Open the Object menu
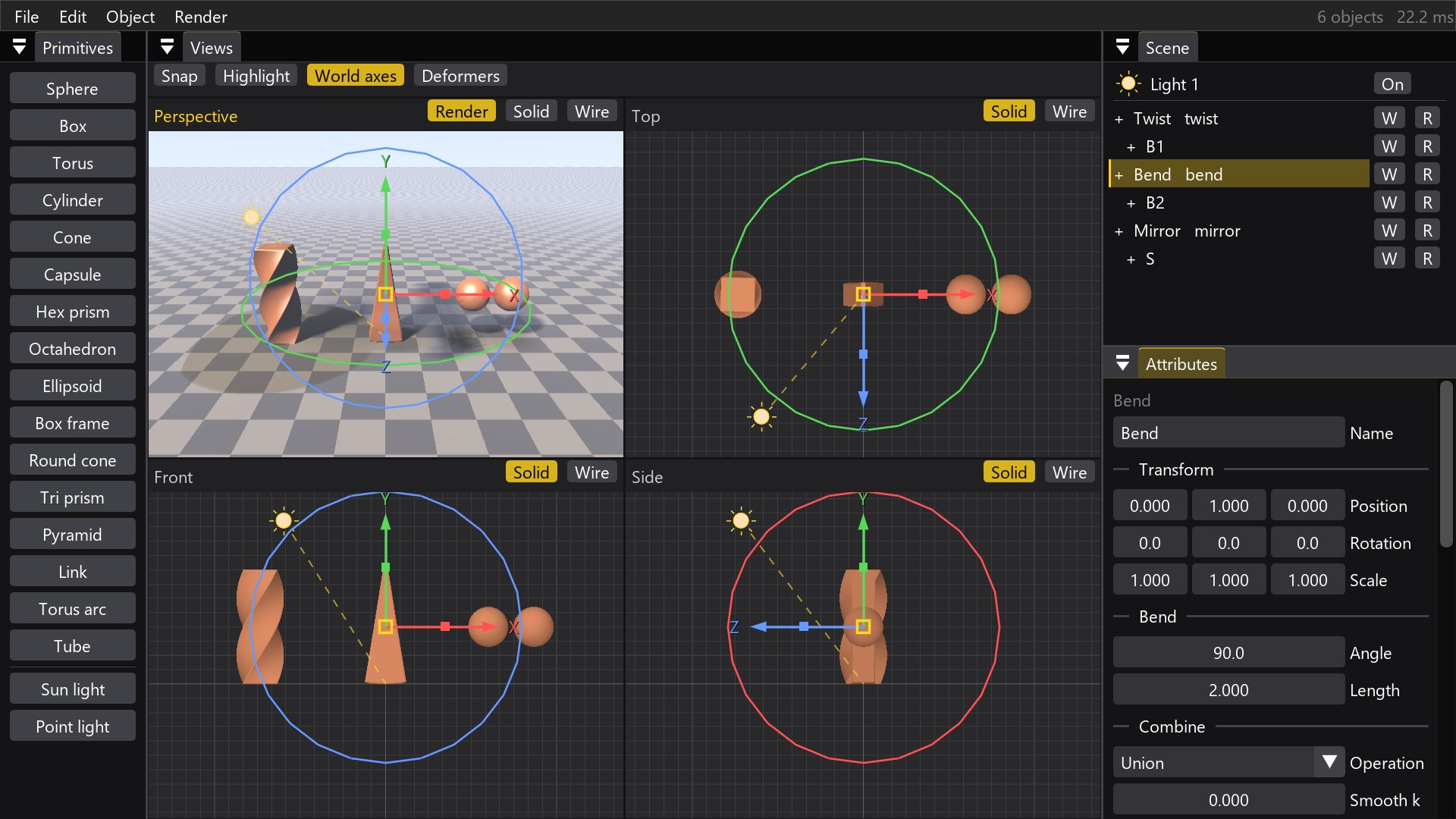 130,17
